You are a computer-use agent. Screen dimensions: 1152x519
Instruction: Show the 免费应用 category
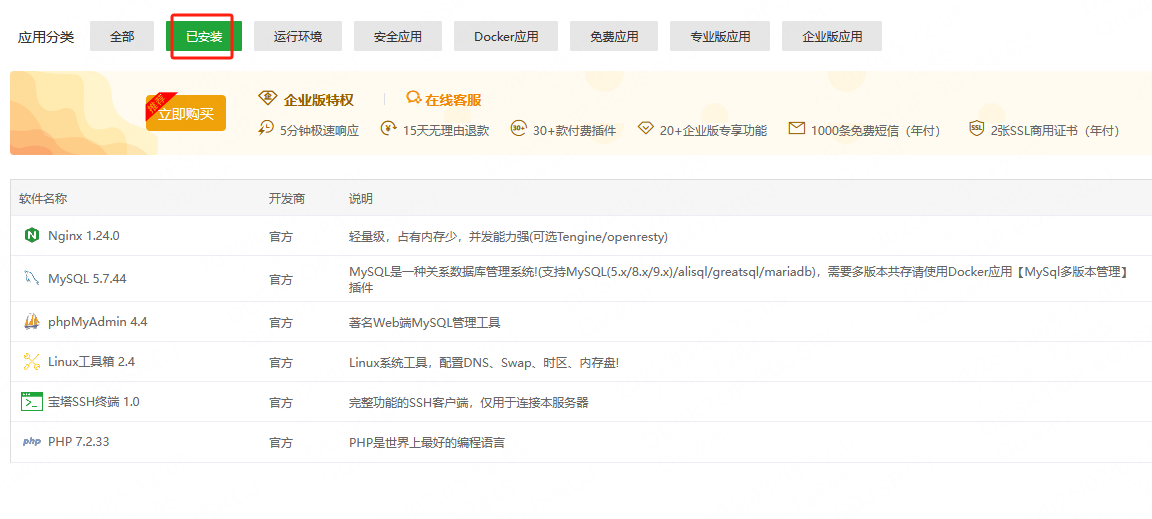tap(613, 36)
